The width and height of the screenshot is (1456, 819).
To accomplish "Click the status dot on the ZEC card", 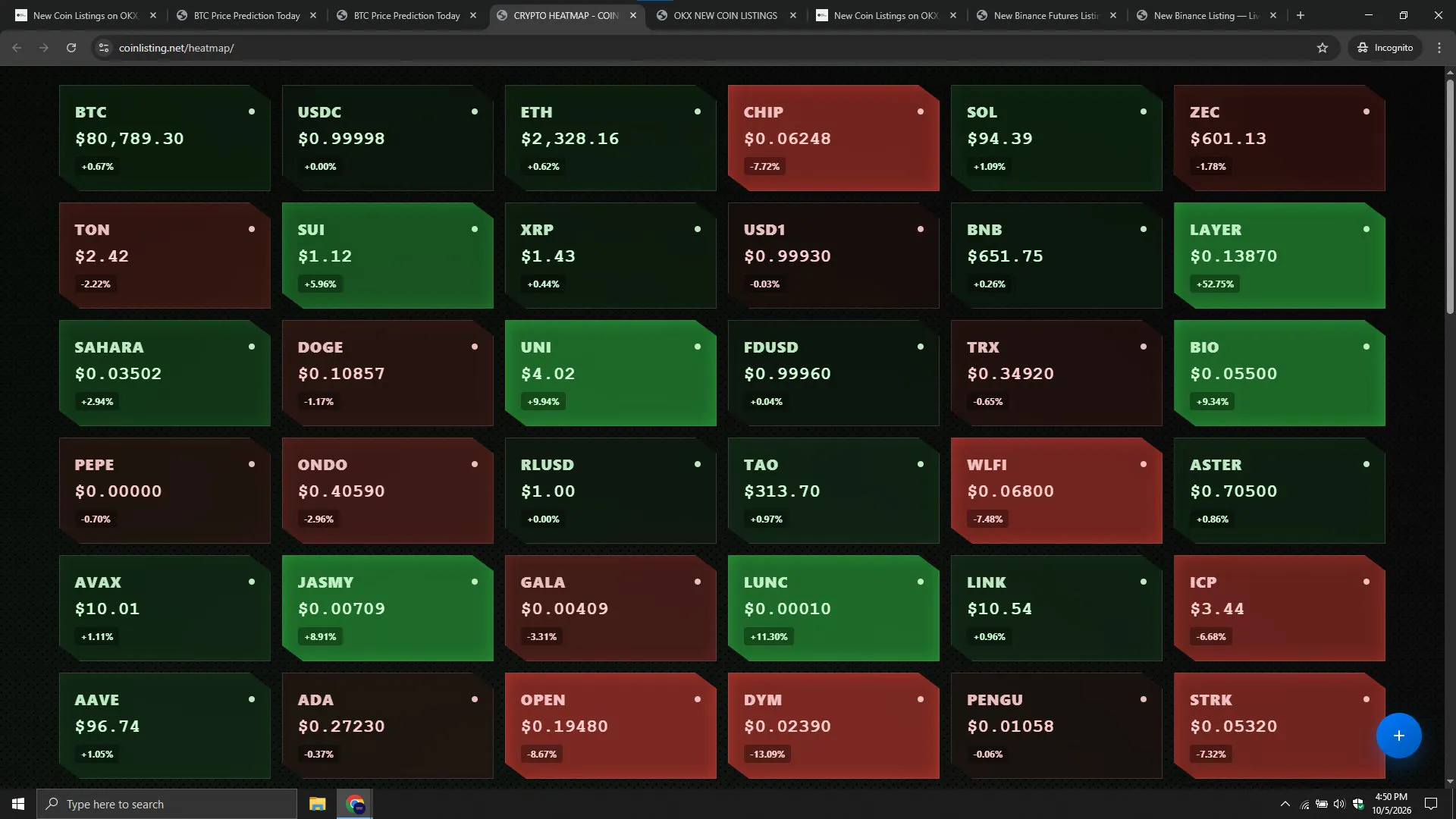I will click(1367, 111).
